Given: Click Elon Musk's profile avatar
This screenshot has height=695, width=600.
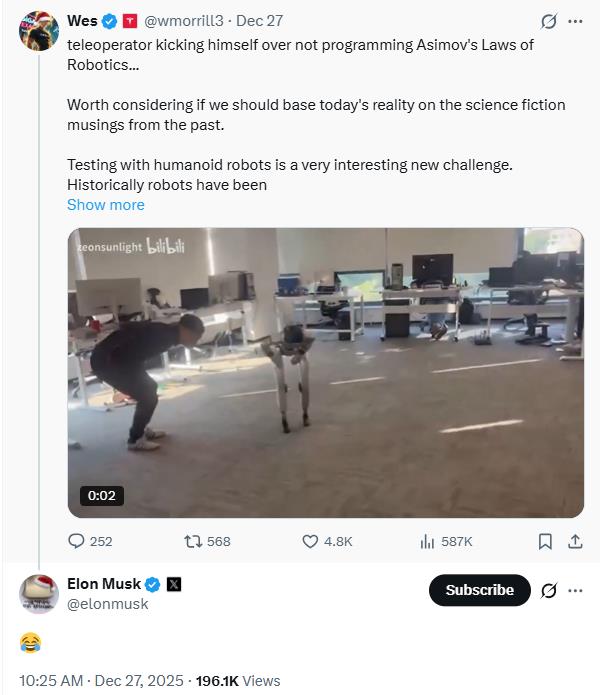Looking at the screenshot, I should [39, 593].
